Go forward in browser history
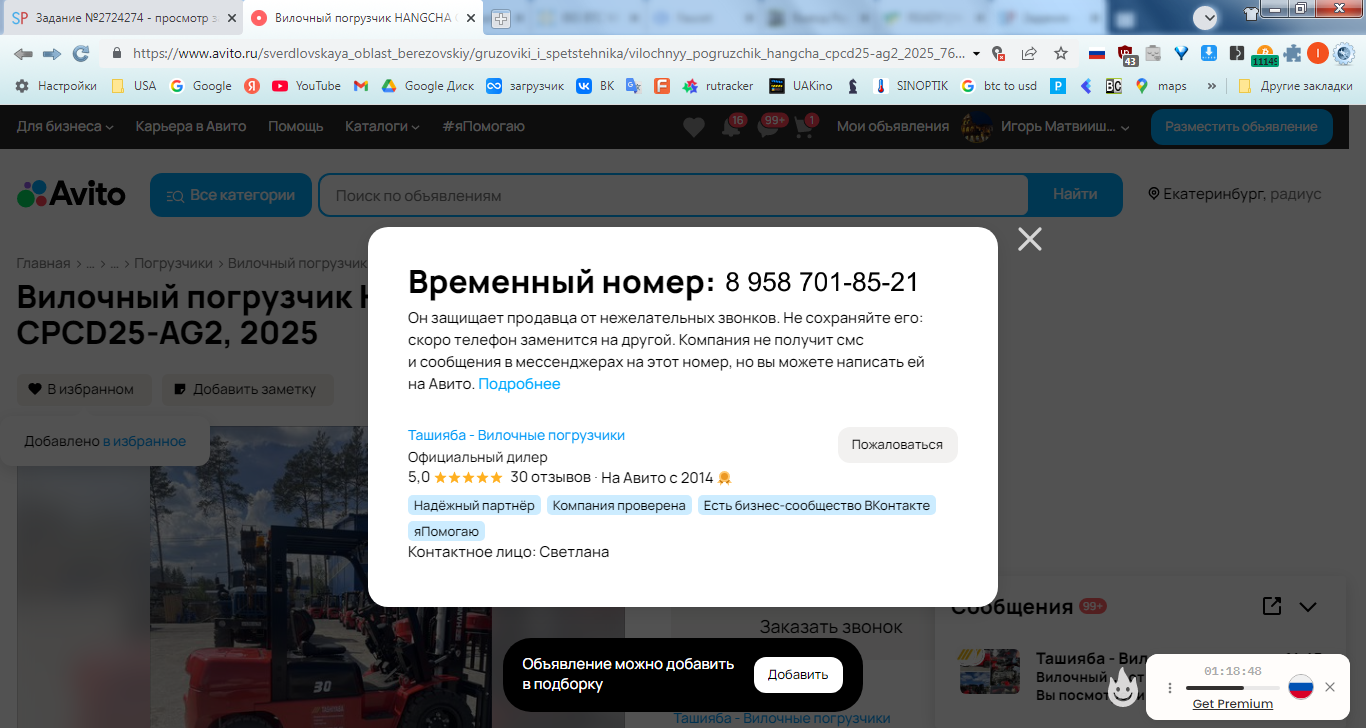The image size is (1366, 728). pyautogui.click(x=52, y=54)
